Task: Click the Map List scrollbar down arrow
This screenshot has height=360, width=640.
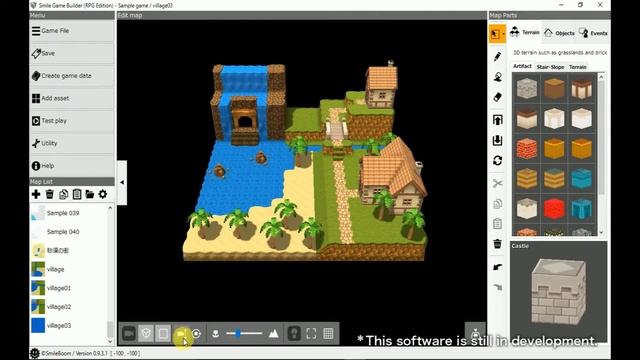Action: point(110,341)
